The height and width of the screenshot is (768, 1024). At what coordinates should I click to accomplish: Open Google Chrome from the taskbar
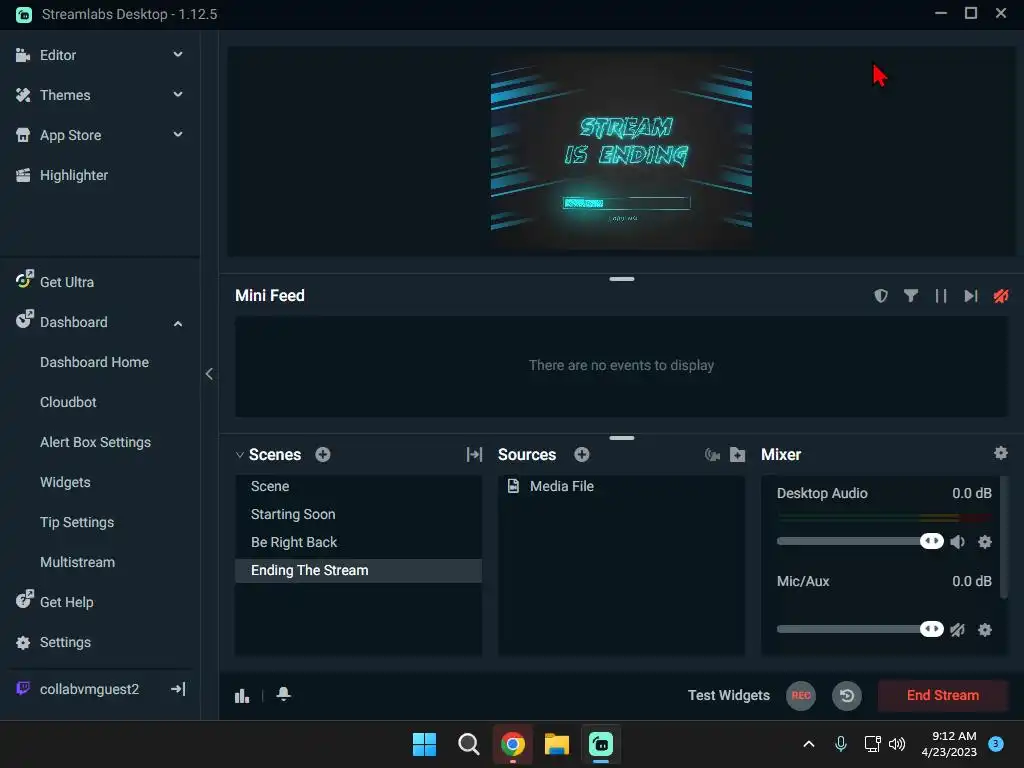coord(513,744)
